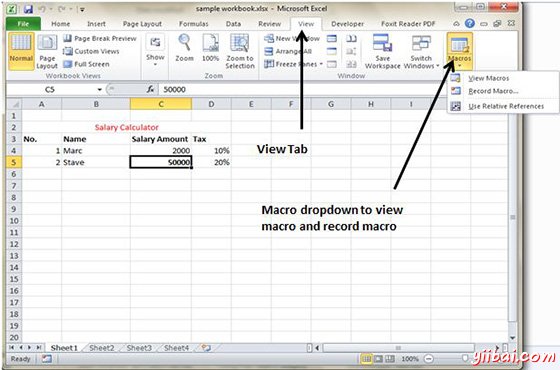Select cell containing Marc
The height and width of the screenshot is (370, 560).
[x=96, y=151]
